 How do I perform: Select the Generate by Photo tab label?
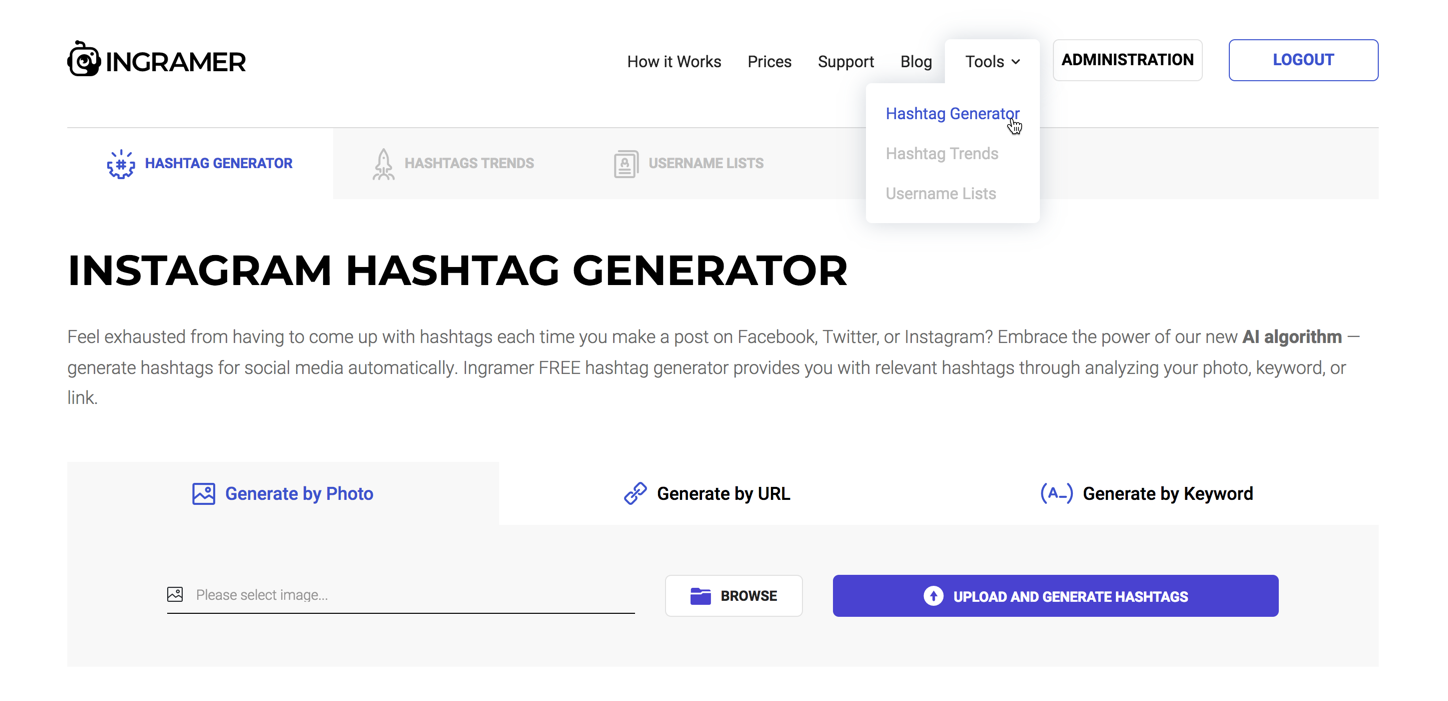[x=299, y=494]
